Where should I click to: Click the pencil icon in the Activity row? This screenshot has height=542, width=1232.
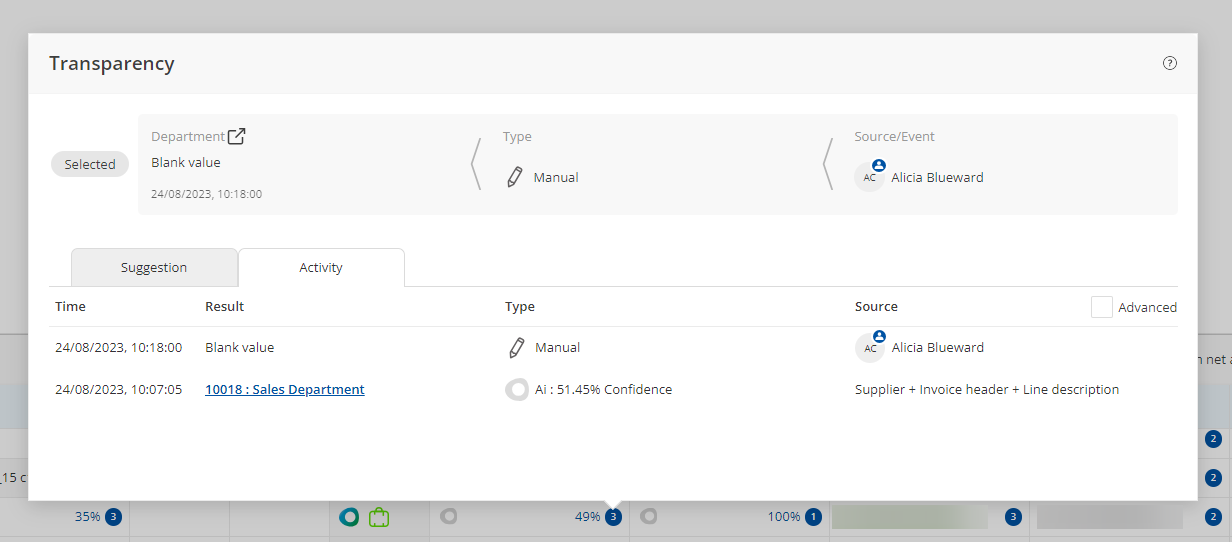coord(517,348)
